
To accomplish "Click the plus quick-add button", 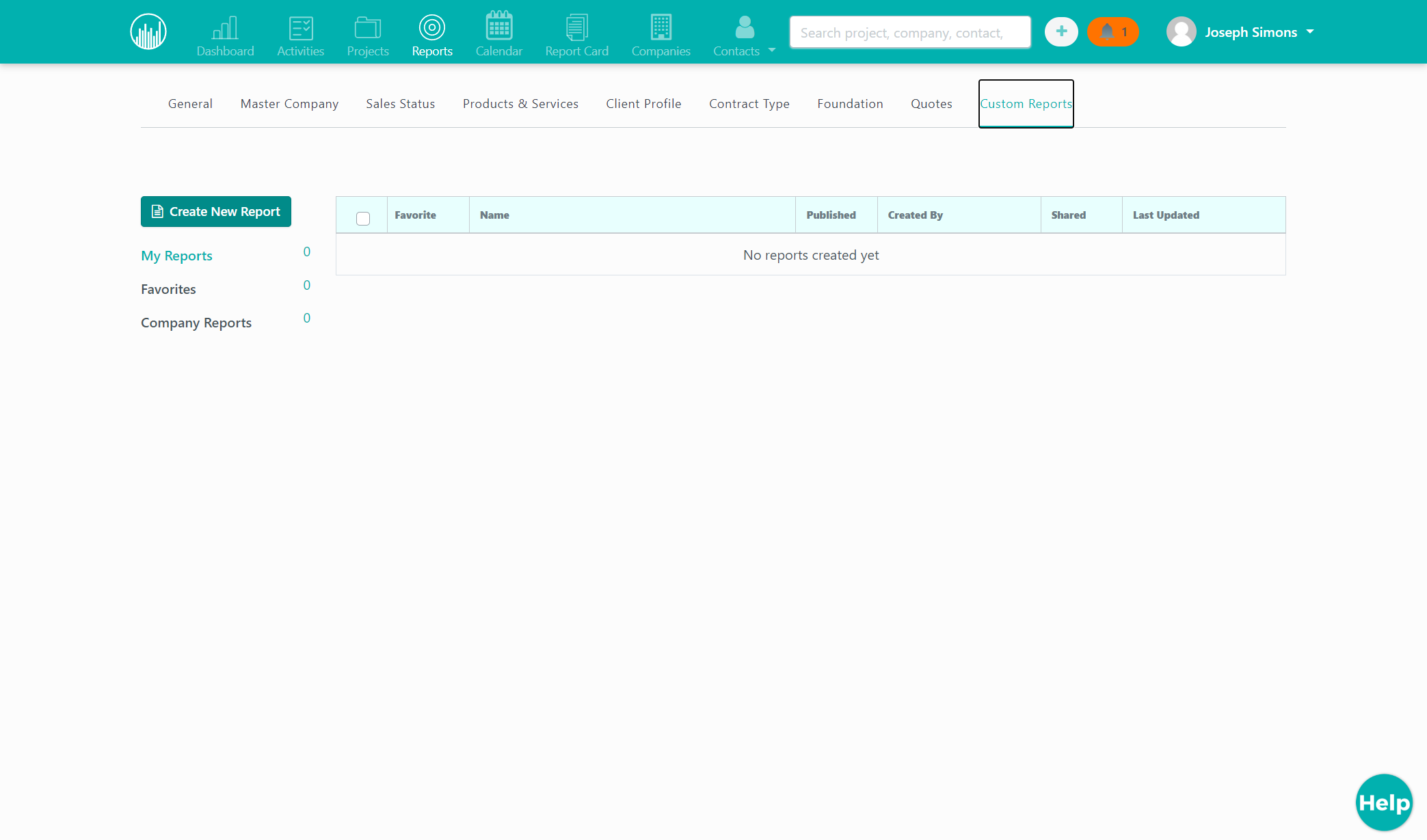I will tap(1061, 31).
